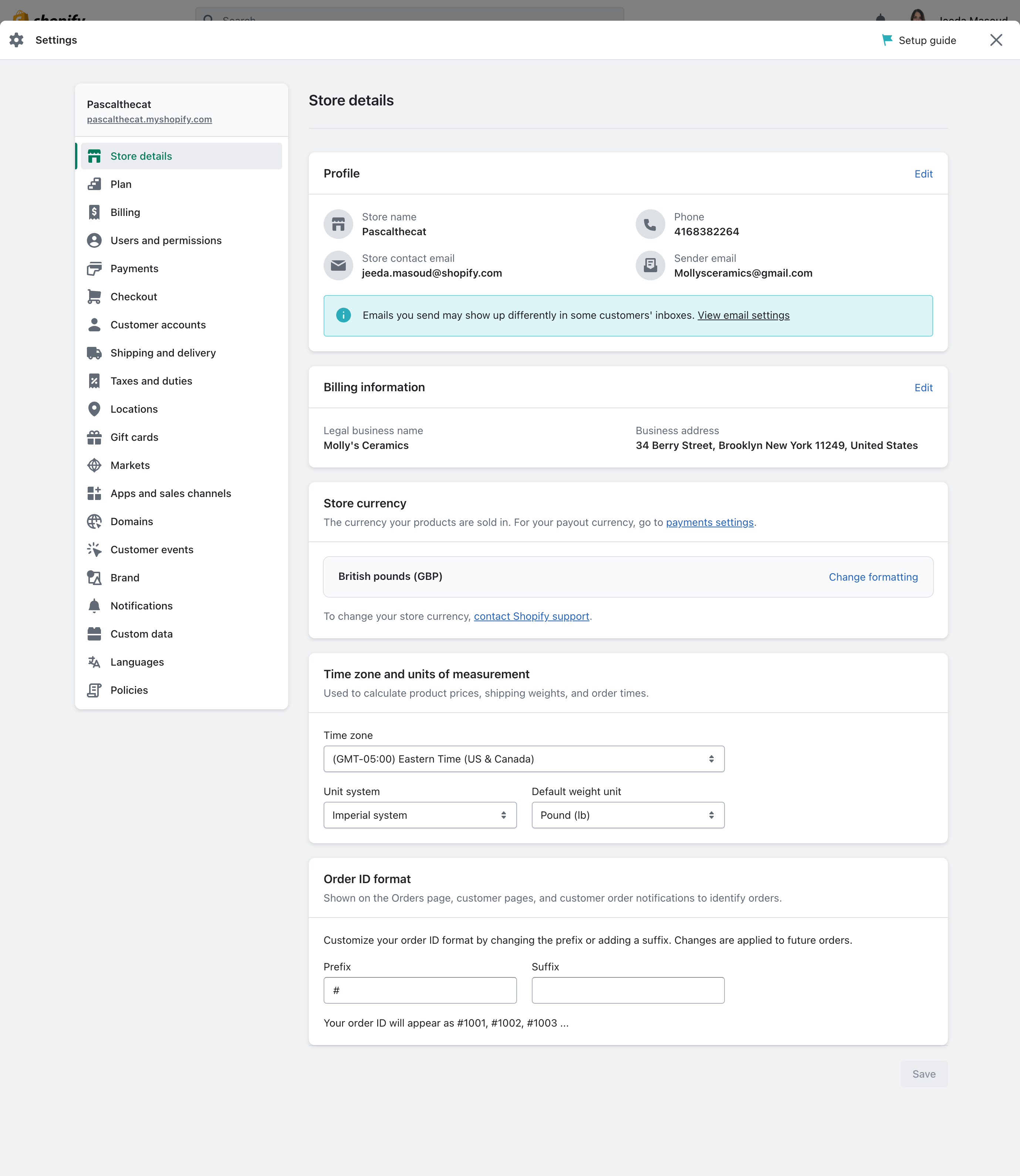Open contact Shopify support link
Image resolution: width=1020 pixels, height=1176 pixels.
tap(531, 616)
